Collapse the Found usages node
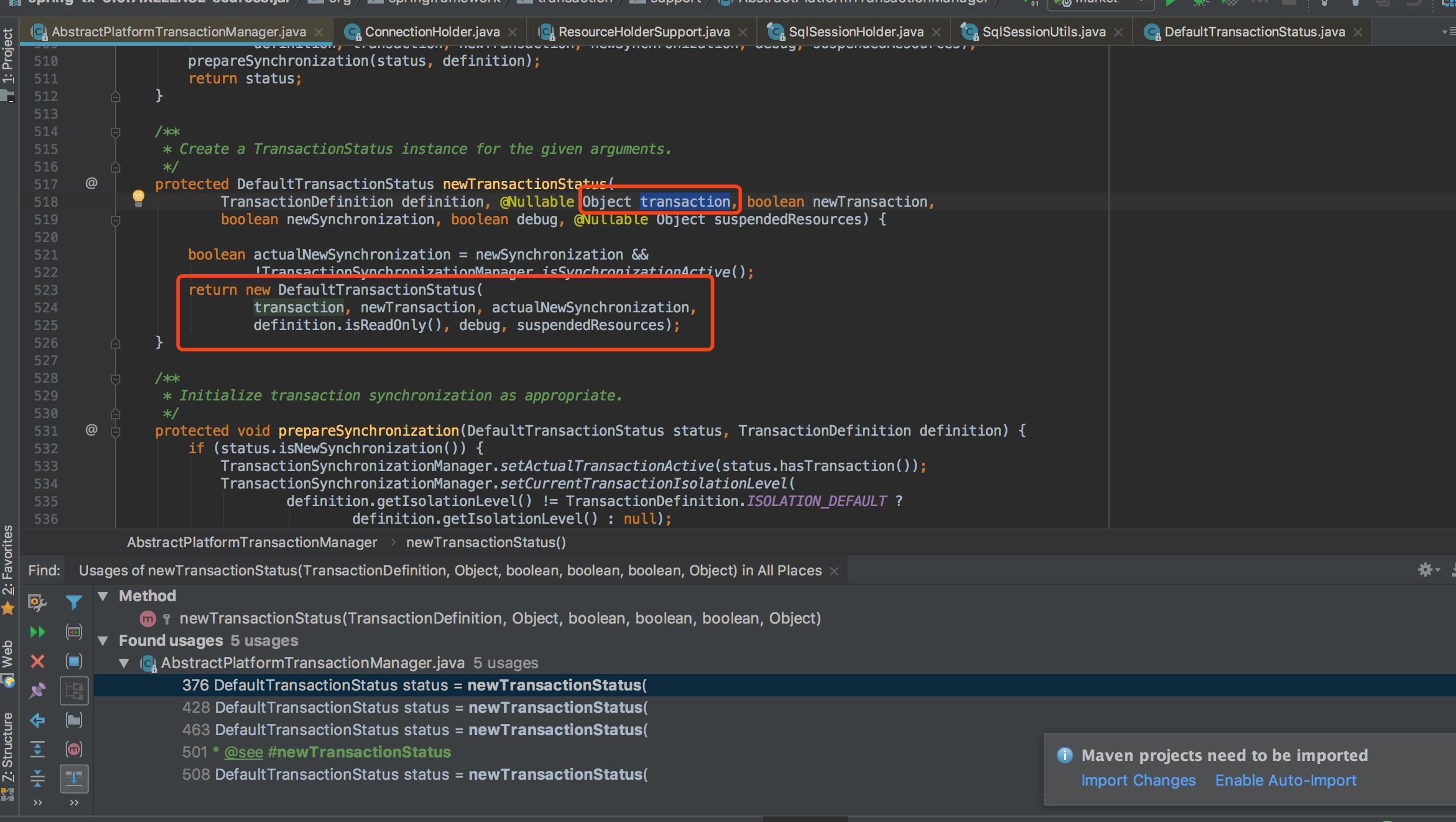The width and height of the screenshot is (1456, 822). pyautogui.click(x=103, y=641)
